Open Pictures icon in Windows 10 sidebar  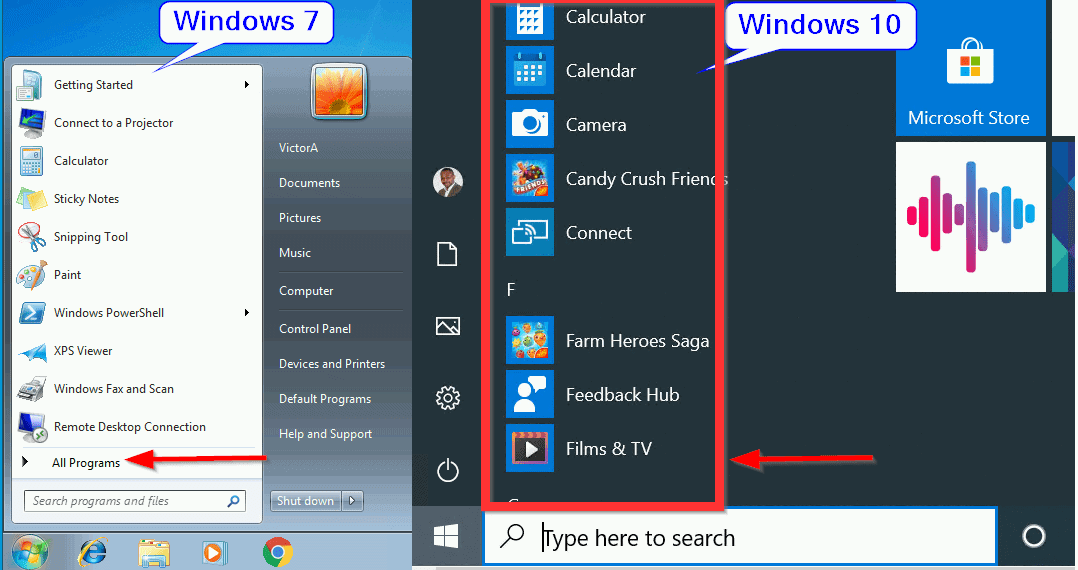[448, 326]
